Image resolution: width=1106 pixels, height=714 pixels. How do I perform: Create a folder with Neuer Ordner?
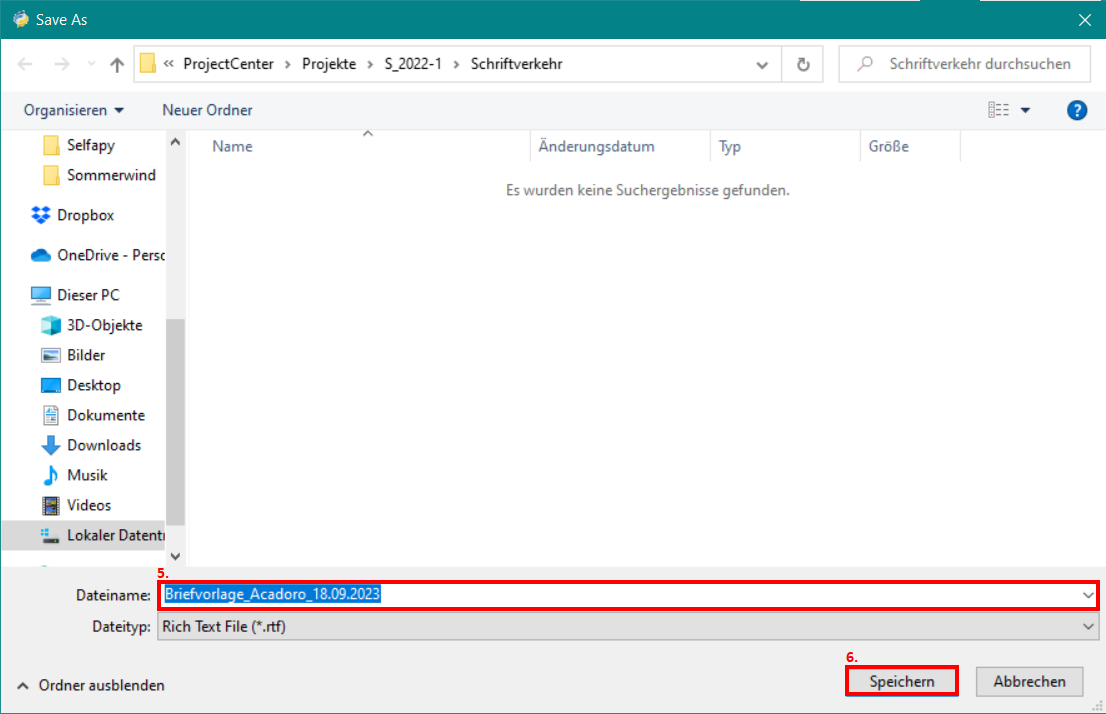[207, 110]
